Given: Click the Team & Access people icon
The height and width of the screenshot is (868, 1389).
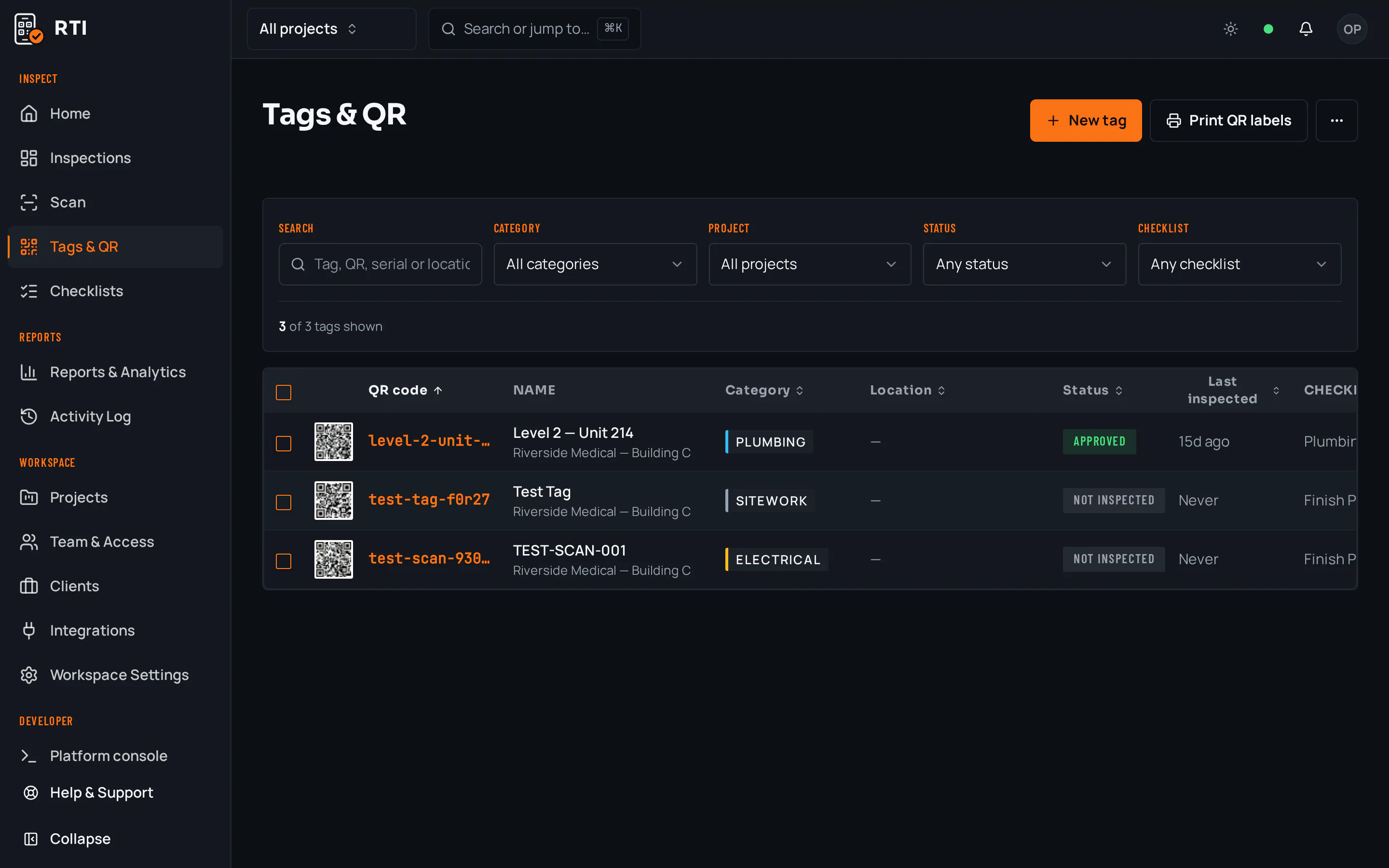Looking at the screenshot, I should click(29, 542).
